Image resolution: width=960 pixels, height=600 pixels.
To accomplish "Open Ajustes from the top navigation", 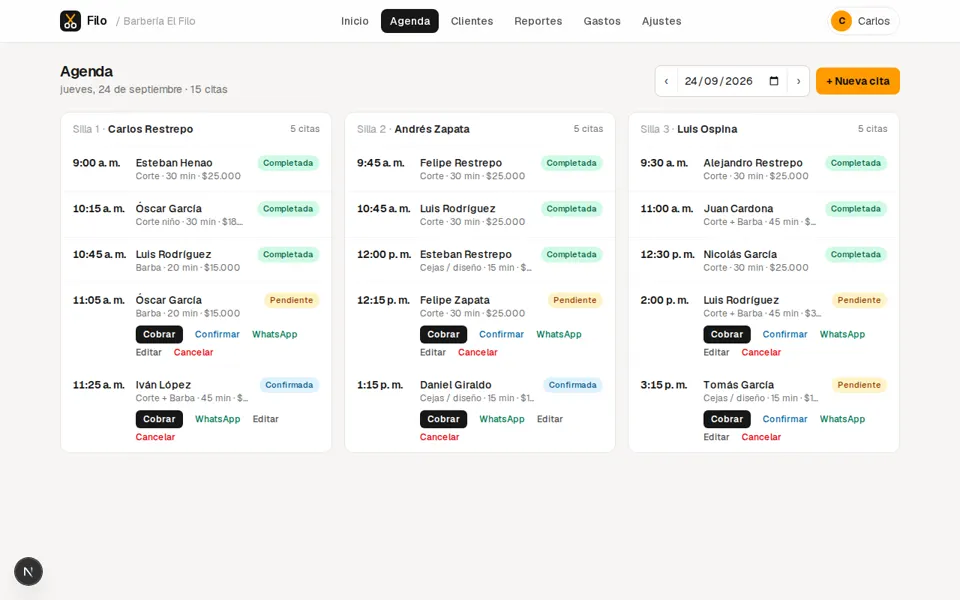I will coord(661,21).
